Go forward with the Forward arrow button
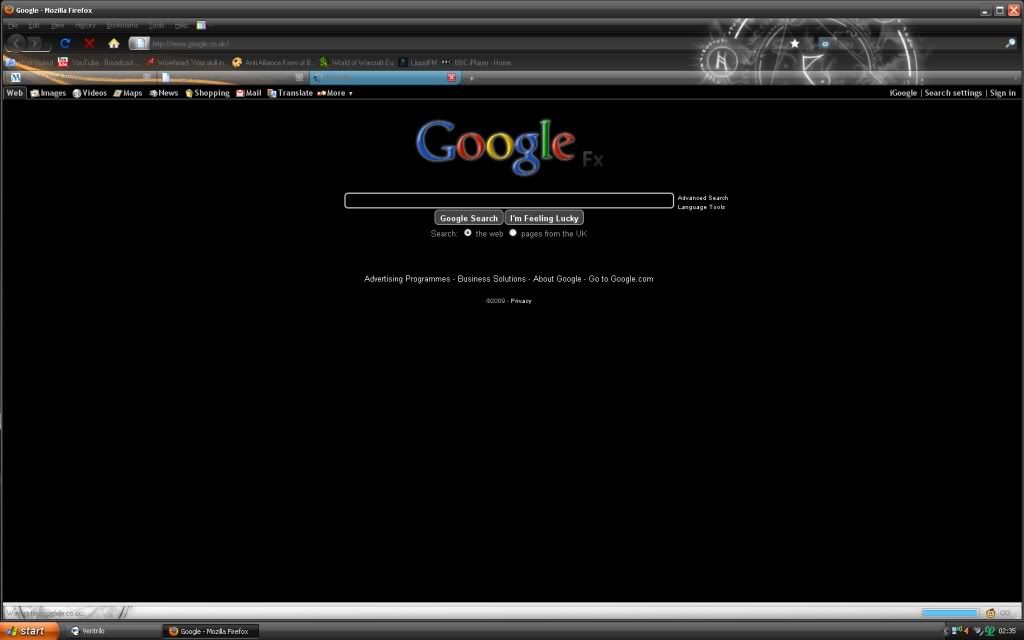The image size is (1024, 640). pos(37,43)
